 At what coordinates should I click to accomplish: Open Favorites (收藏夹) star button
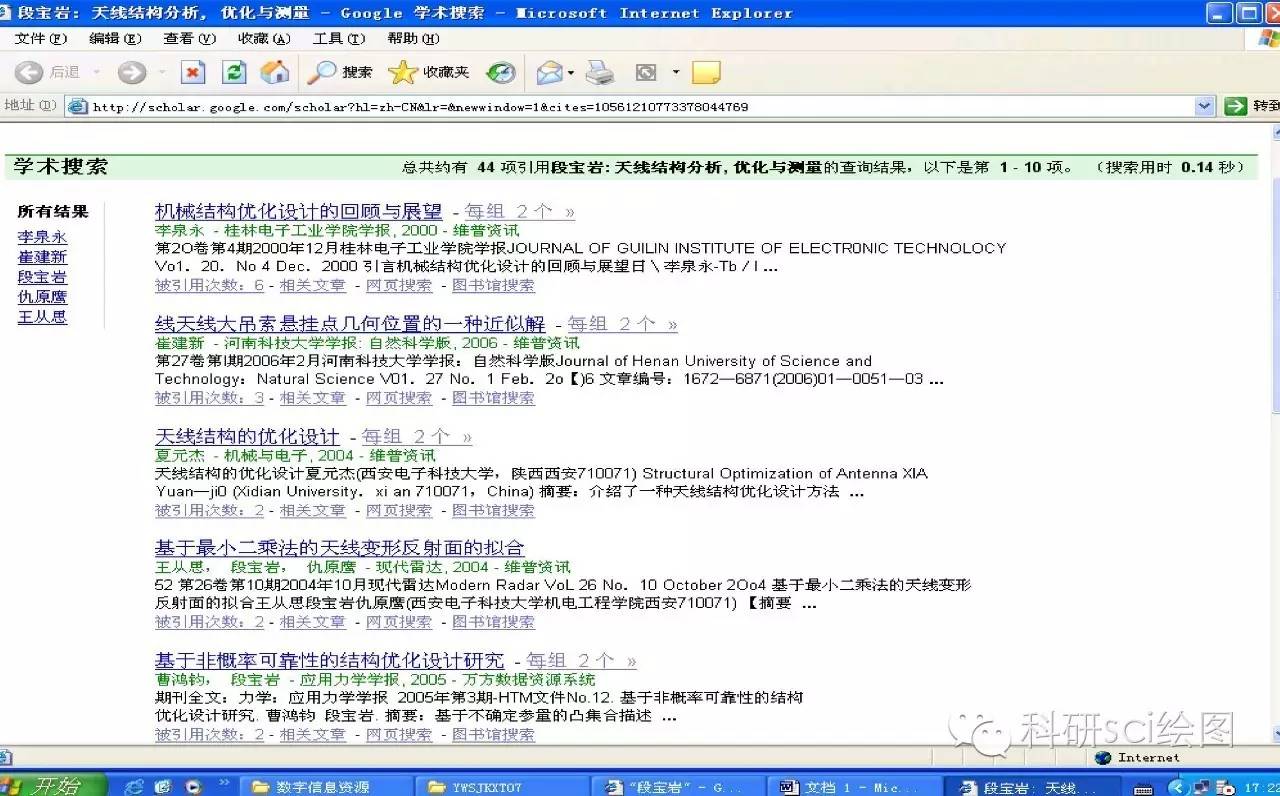(428, 72)
